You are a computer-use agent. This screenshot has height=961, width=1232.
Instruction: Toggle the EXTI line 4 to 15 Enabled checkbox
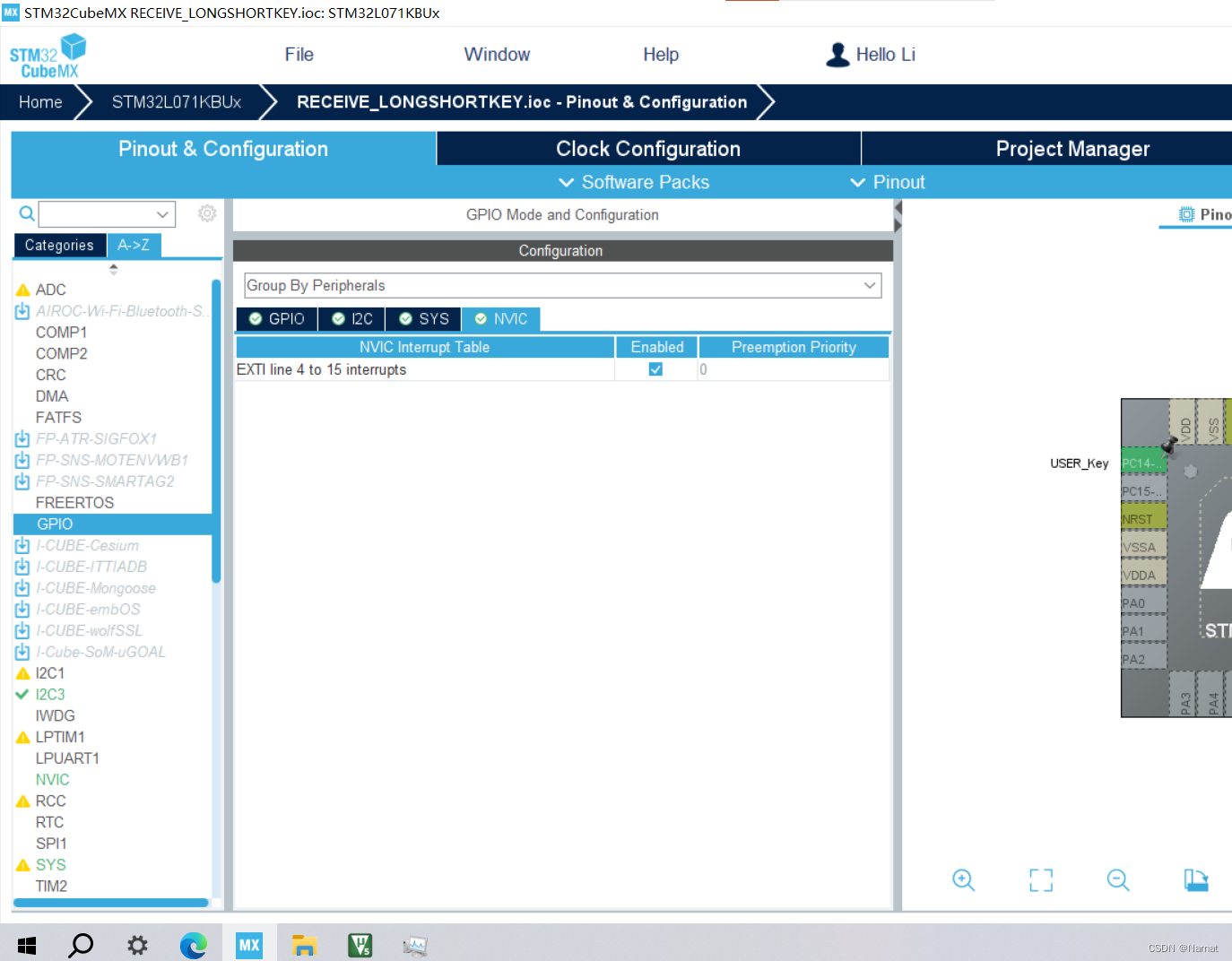(656, 369)
